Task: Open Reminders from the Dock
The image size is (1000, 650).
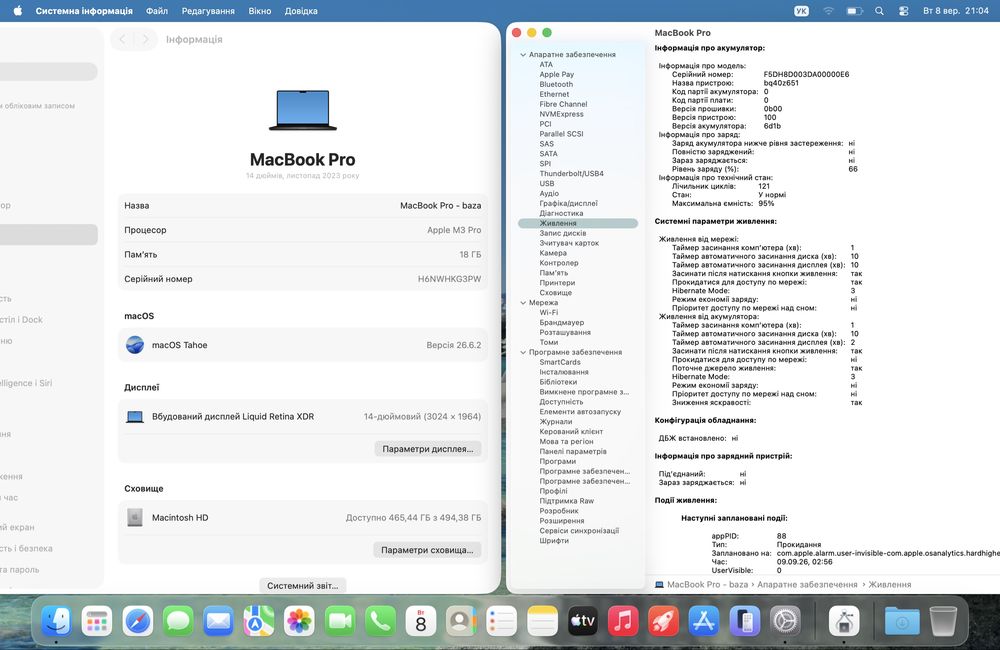Action: point(501,621)
